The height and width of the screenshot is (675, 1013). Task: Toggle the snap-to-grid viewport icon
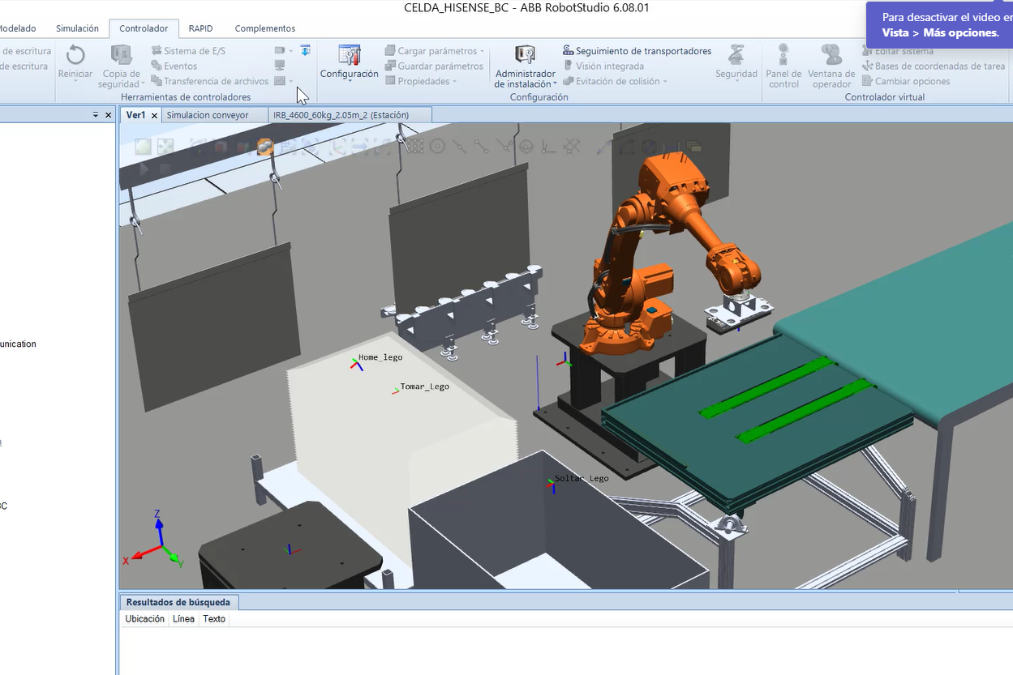click(x=414, y=147)
